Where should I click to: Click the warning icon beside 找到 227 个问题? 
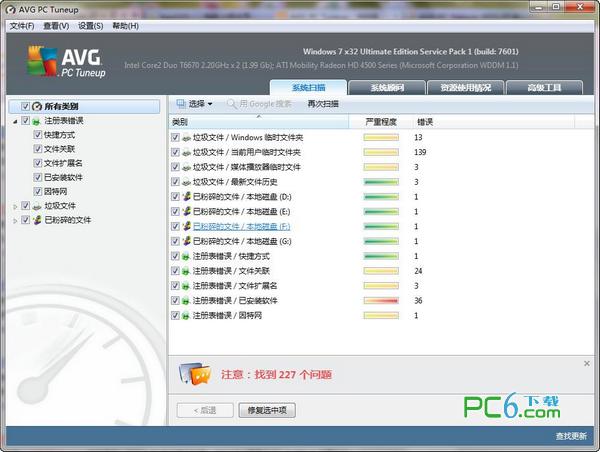(195, 374)
